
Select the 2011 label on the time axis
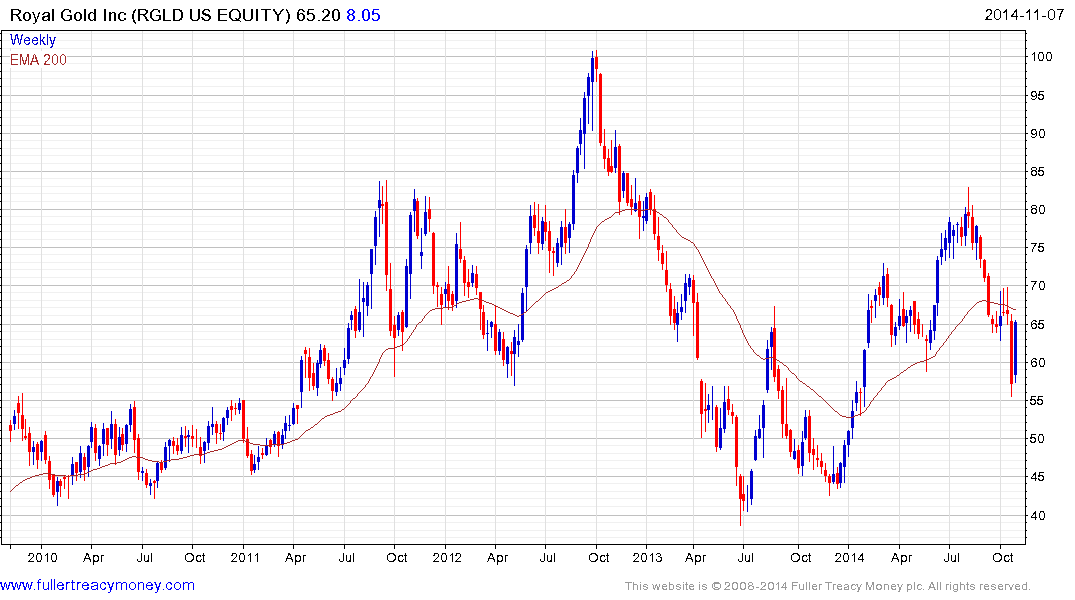(244, 557)
